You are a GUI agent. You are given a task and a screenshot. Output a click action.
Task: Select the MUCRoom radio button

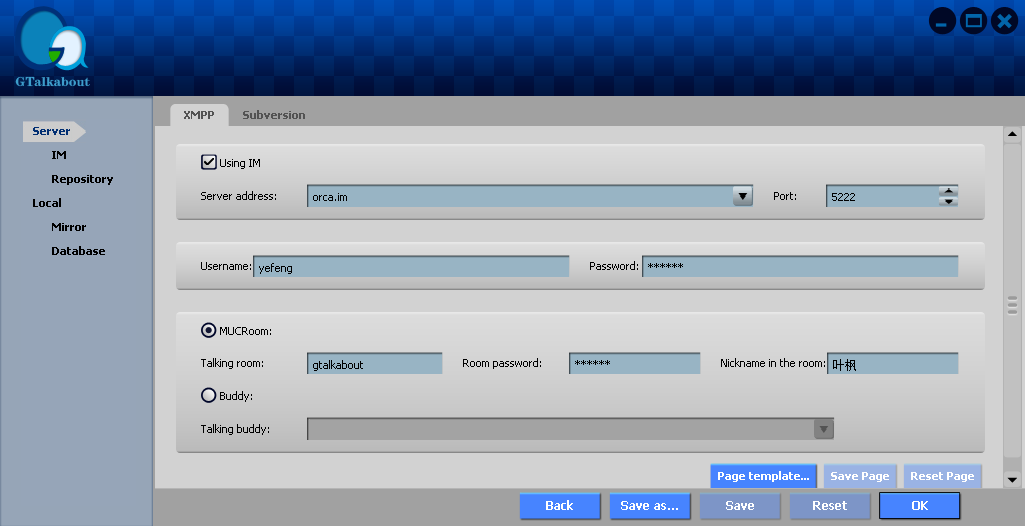click(209, 331)
